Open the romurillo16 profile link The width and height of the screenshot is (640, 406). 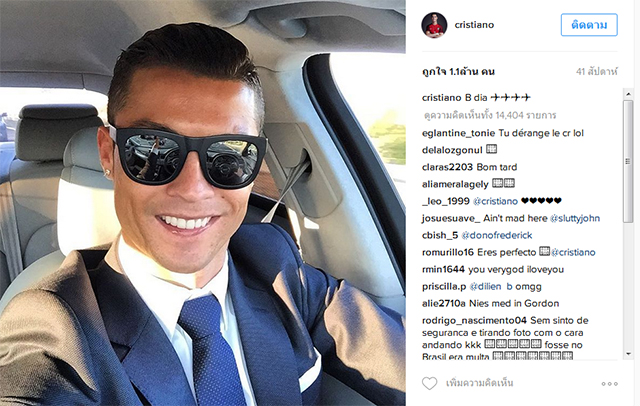pos(448,253)
